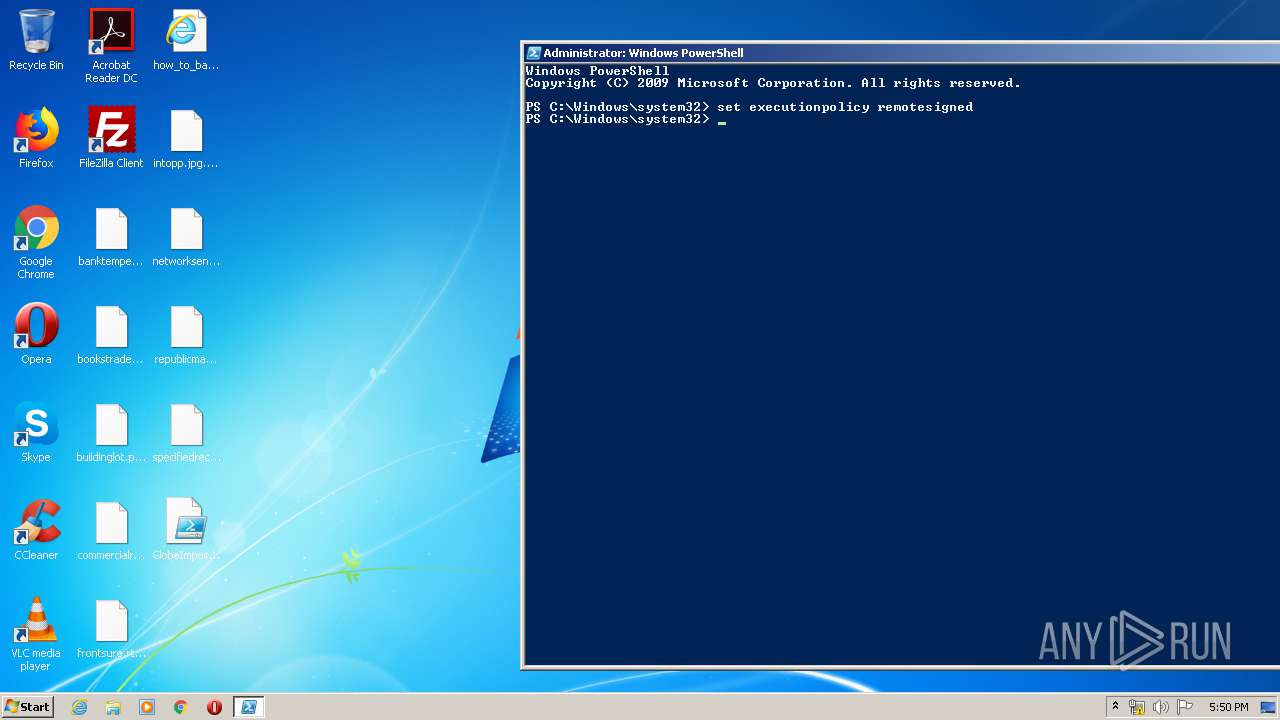This screenshot has height=720, width=1280.
Task: Select the intopp.jpg file icon
Action: [x=186, y=138]
